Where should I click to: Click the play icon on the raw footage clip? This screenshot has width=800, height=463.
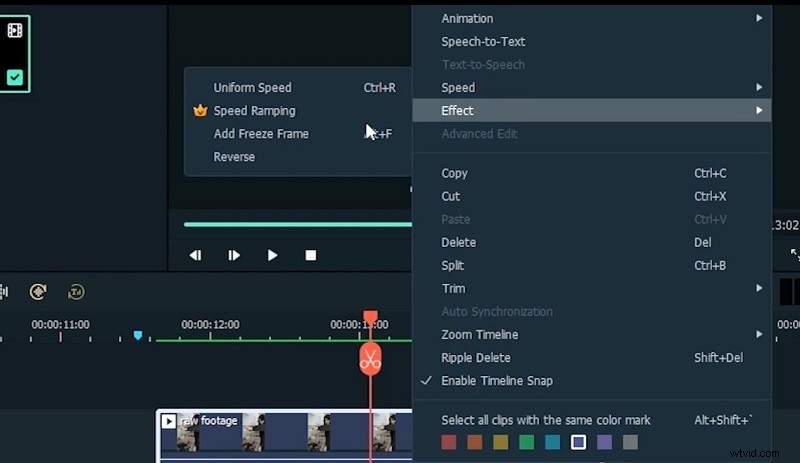[169, 422]
